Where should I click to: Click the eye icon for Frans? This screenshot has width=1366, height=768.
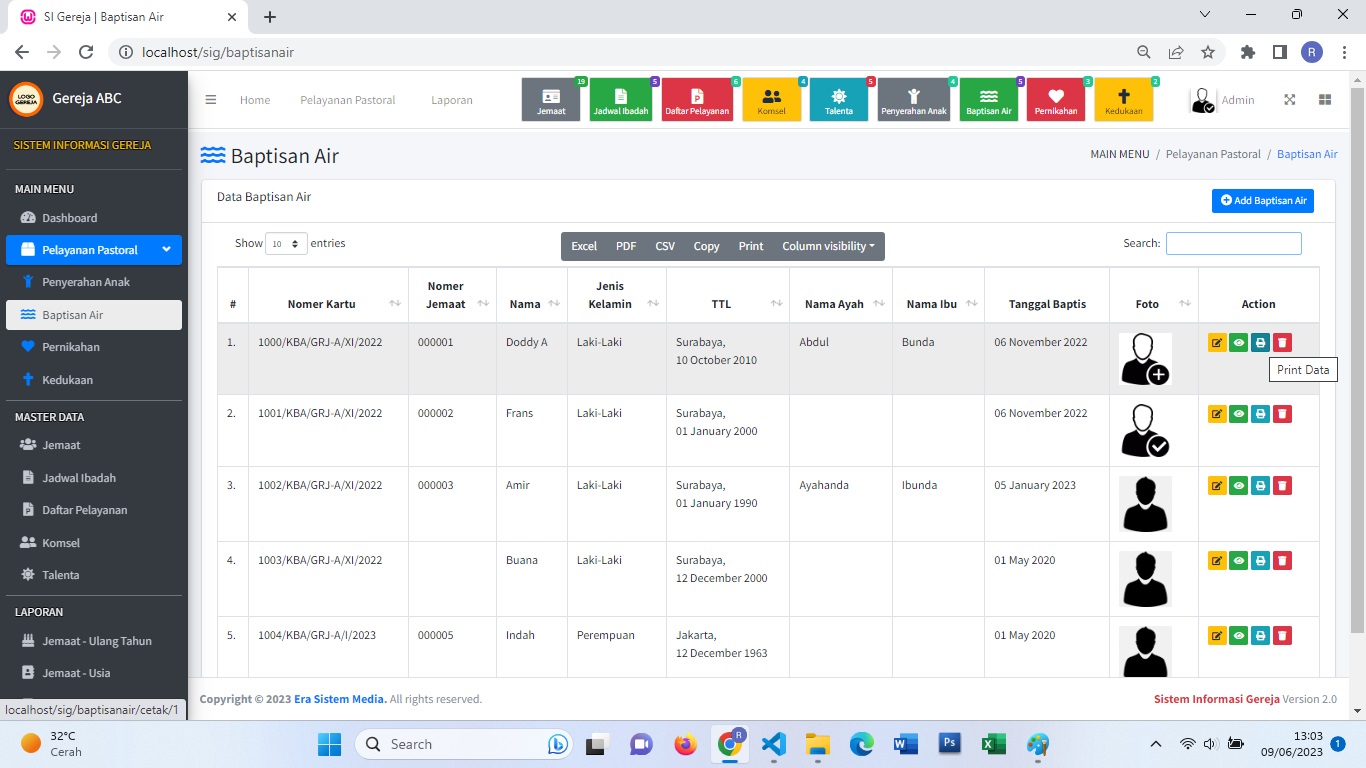[1238, 414]
